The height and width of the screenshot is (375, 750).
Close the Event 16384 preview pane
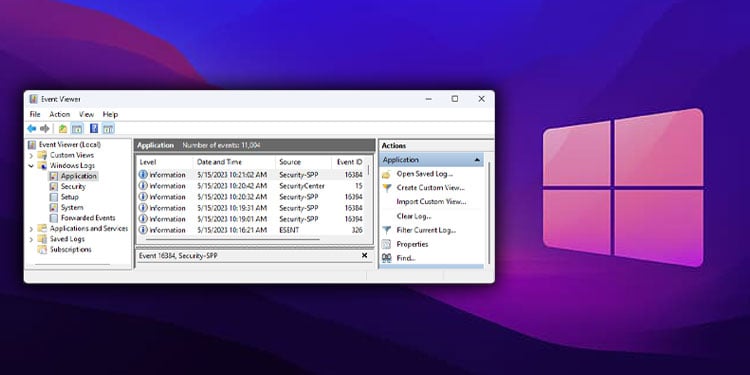click(364, 256)
